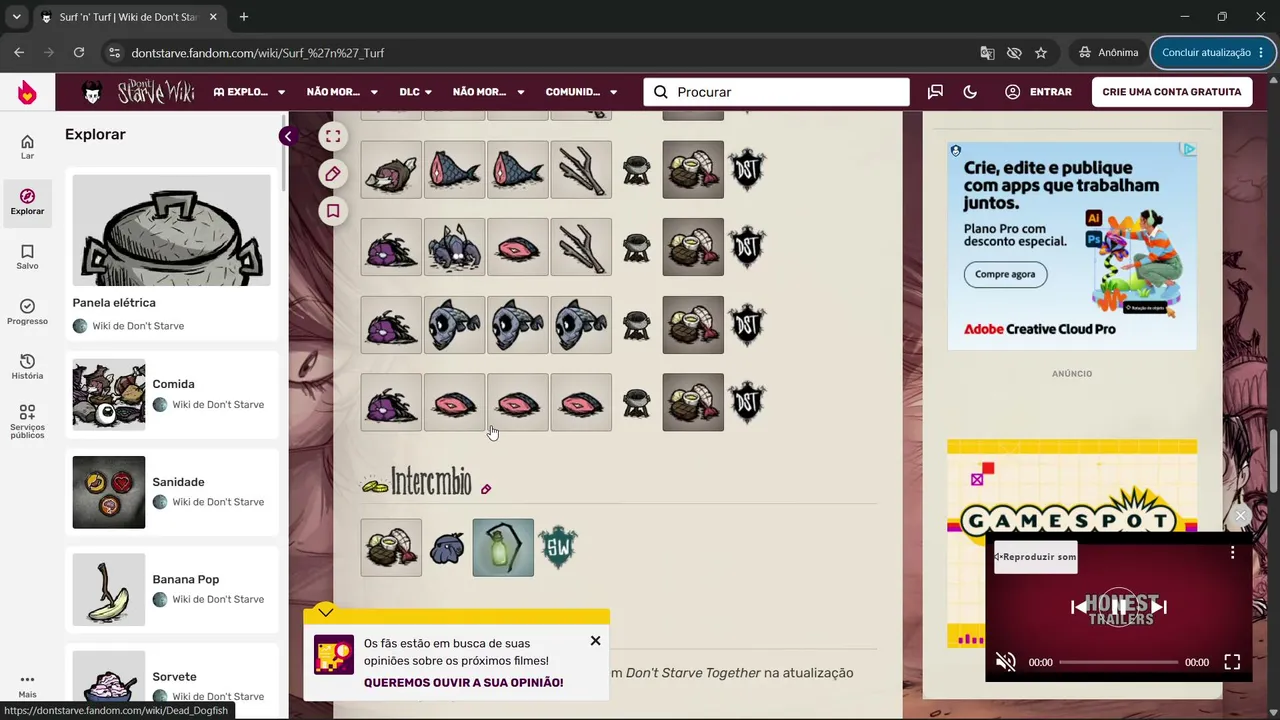Screen dimensions: 1280x720
Task: Open História in the left sidebar
Action: [27, 367]
